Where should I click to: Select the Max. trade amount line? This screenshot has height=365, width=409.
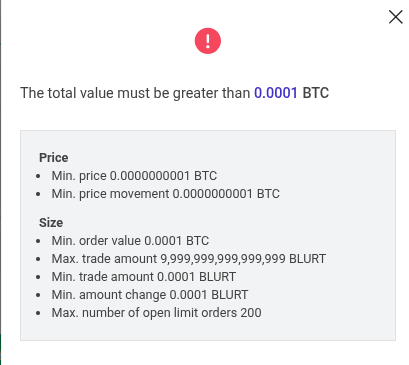[x=188, y=259]
